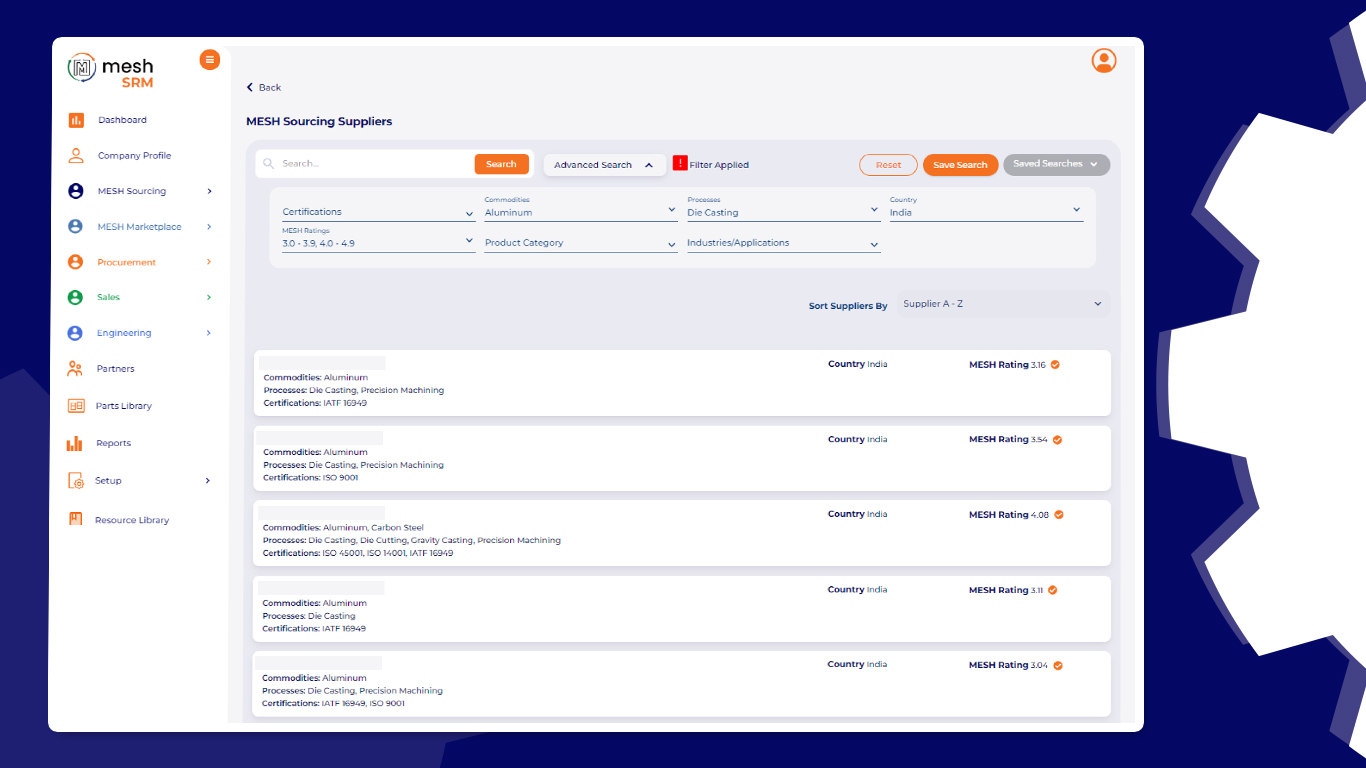Click the Partners people icon
The image size is (1366, 768).
[75, 369]
